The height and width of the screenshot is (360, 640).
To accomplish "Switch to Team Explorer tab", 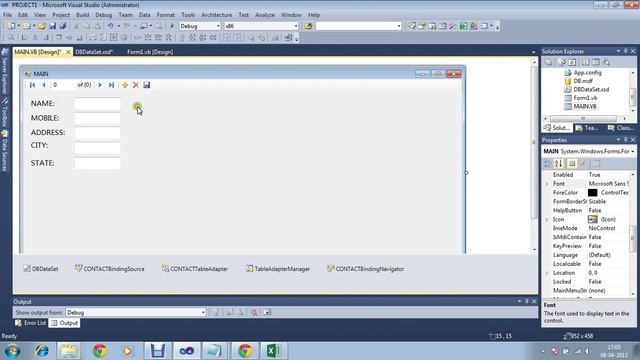I will [x=587, y=128].
